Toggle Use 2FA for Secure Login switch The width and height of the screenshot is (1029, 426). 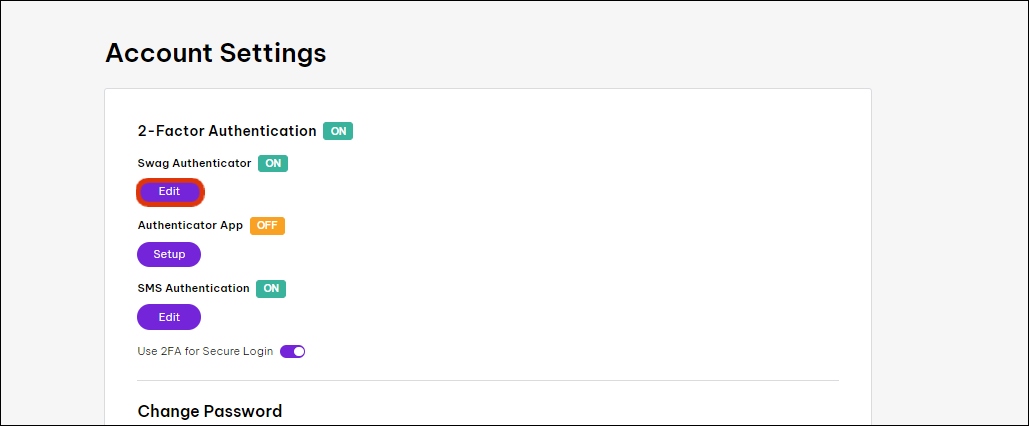pyautogui.click(x=292, y=352)
